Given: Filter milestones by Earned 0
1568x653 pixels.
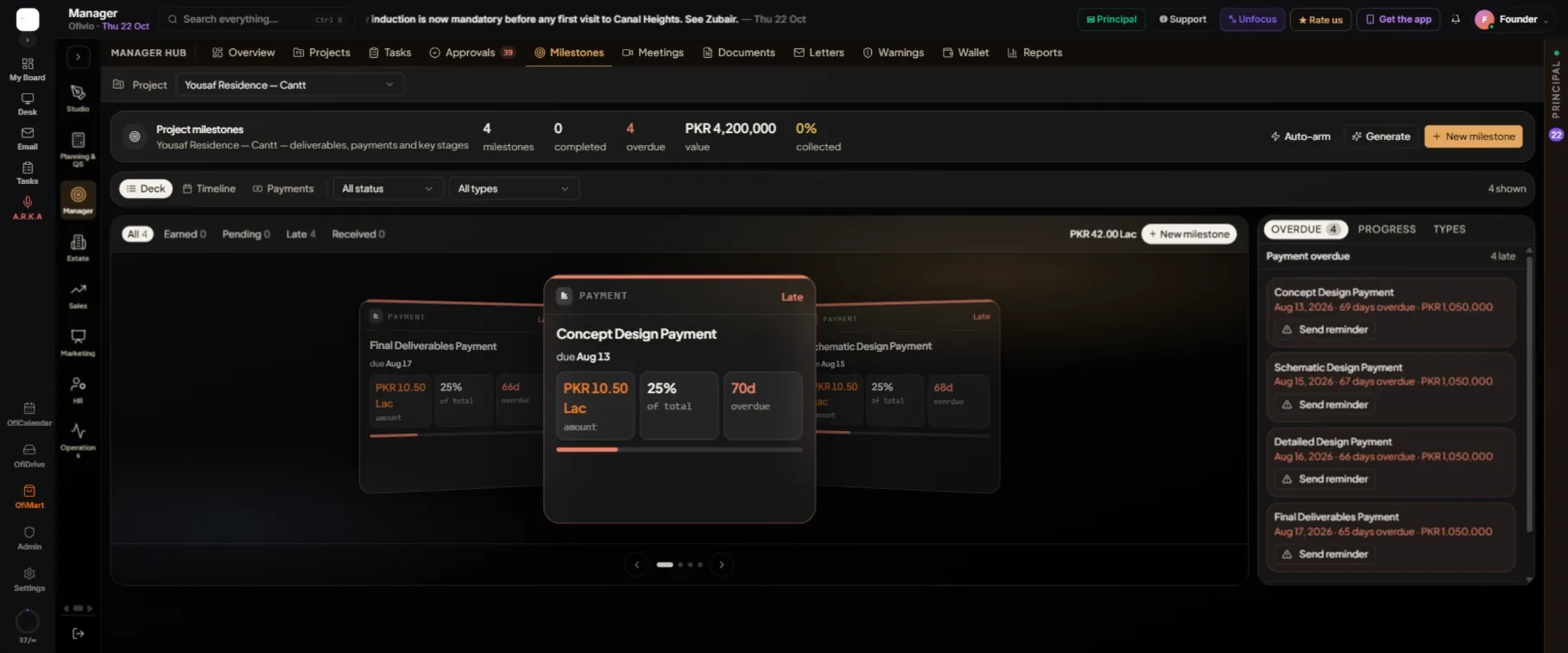Looking at the screenshot, I should click(185, 234).
